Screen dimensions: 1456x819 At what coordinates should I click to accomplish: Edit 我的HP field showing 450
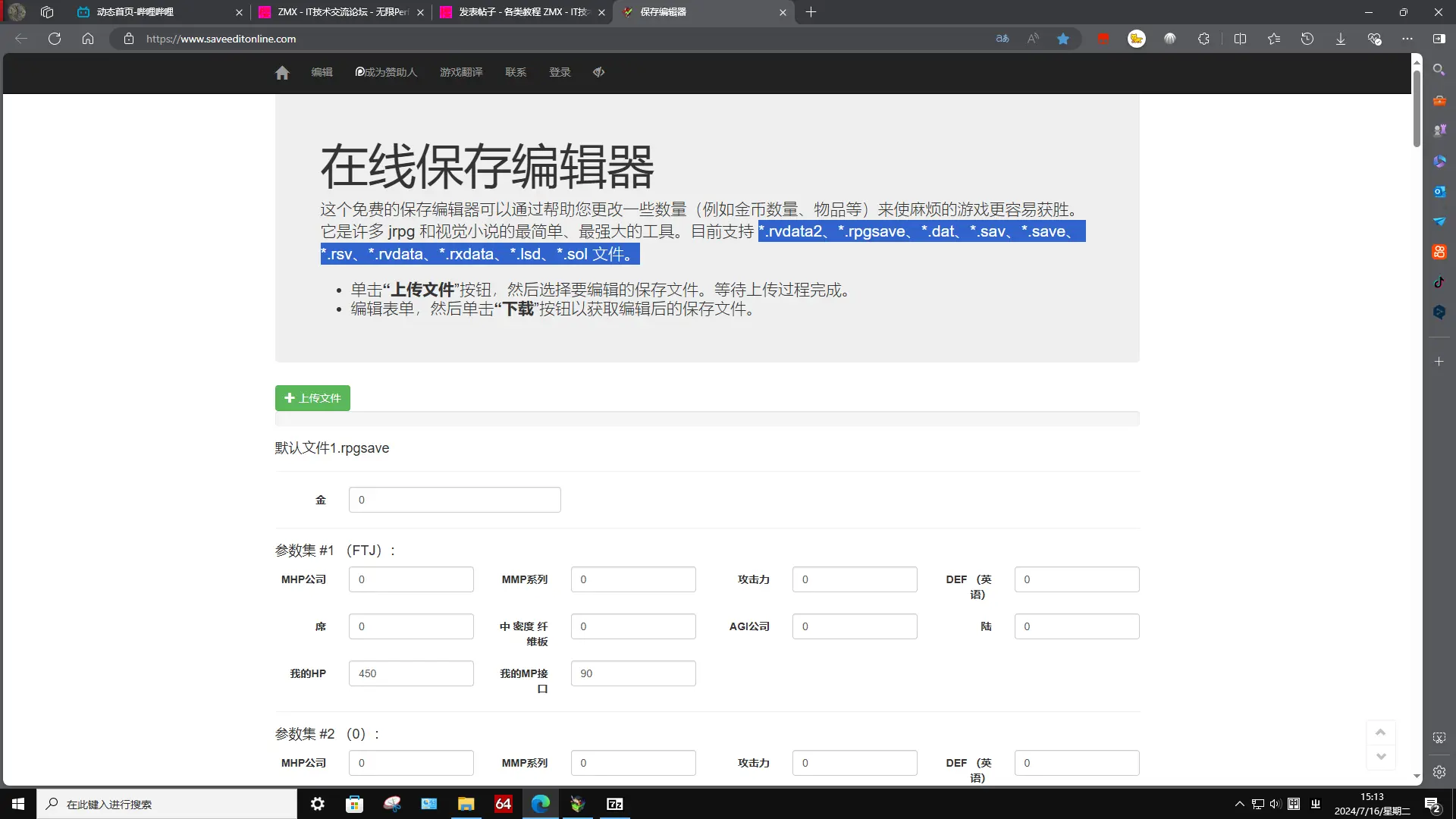[411, 673]
